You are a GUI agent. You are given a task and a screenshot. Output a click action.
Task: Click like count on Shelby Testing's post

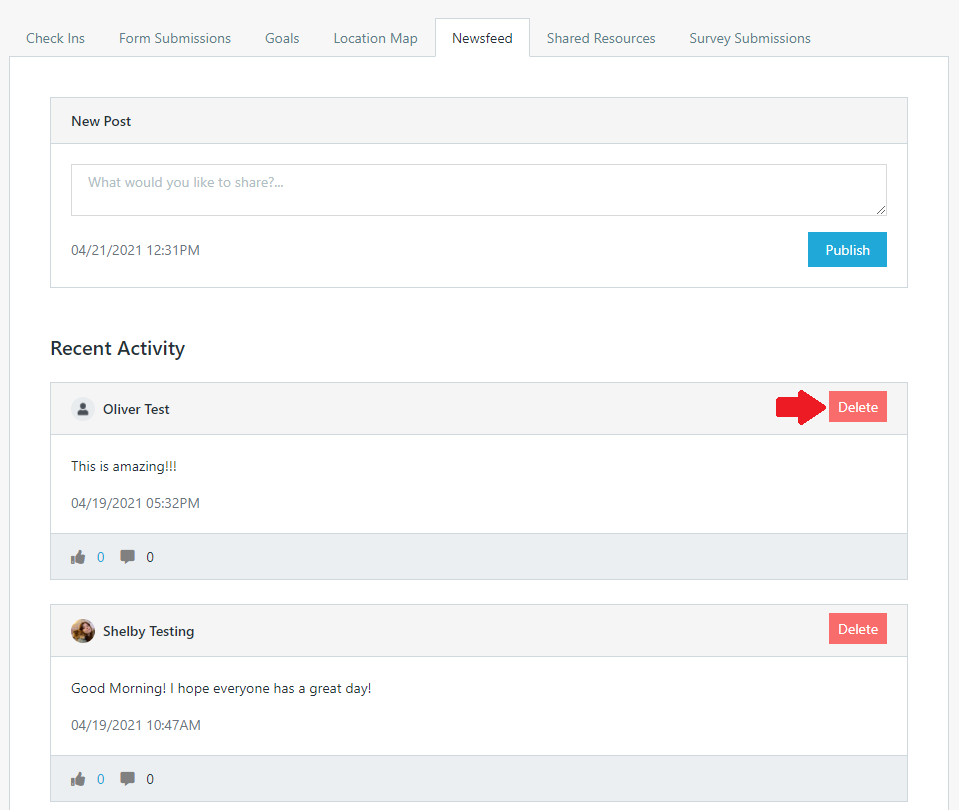pyautogui.click(x=101, y=779)
